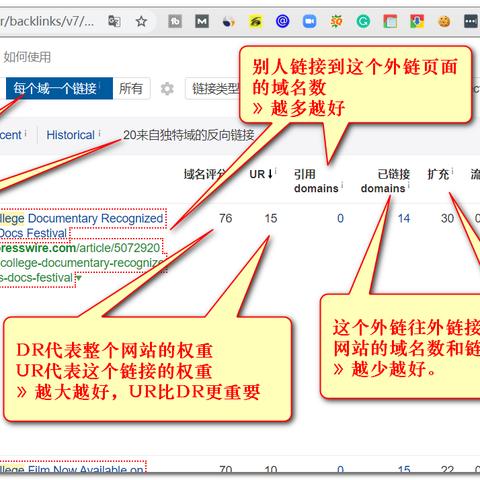Click the referring domains value 0 in first row
This screenshot has width=480, height=480.
coord(340,219)
